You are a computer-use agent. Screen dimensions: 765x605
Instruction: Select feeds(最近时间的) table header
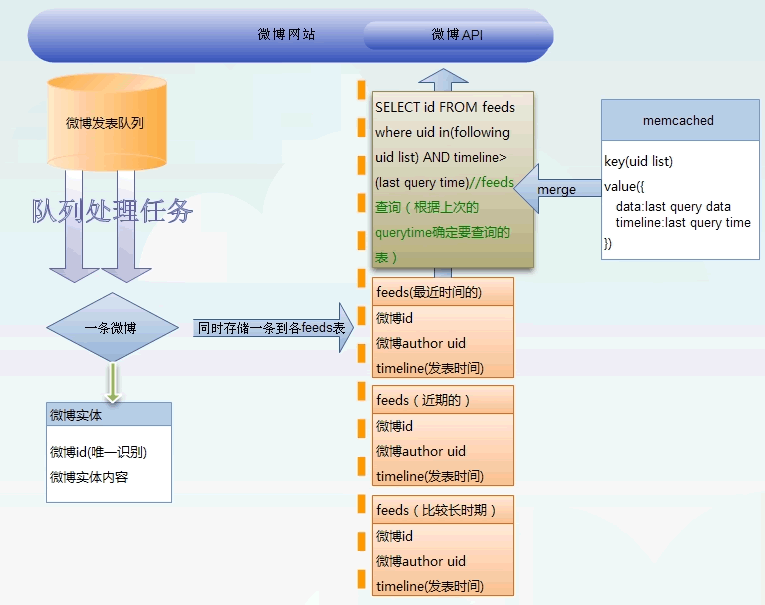click(x=443, y=292)
